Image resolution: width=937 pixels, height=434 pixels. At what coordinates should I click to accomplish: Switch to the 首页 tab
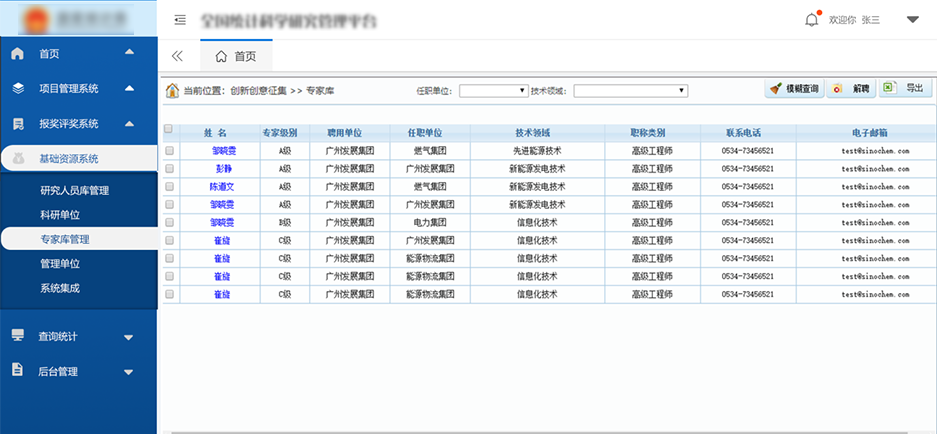point(236,57)
